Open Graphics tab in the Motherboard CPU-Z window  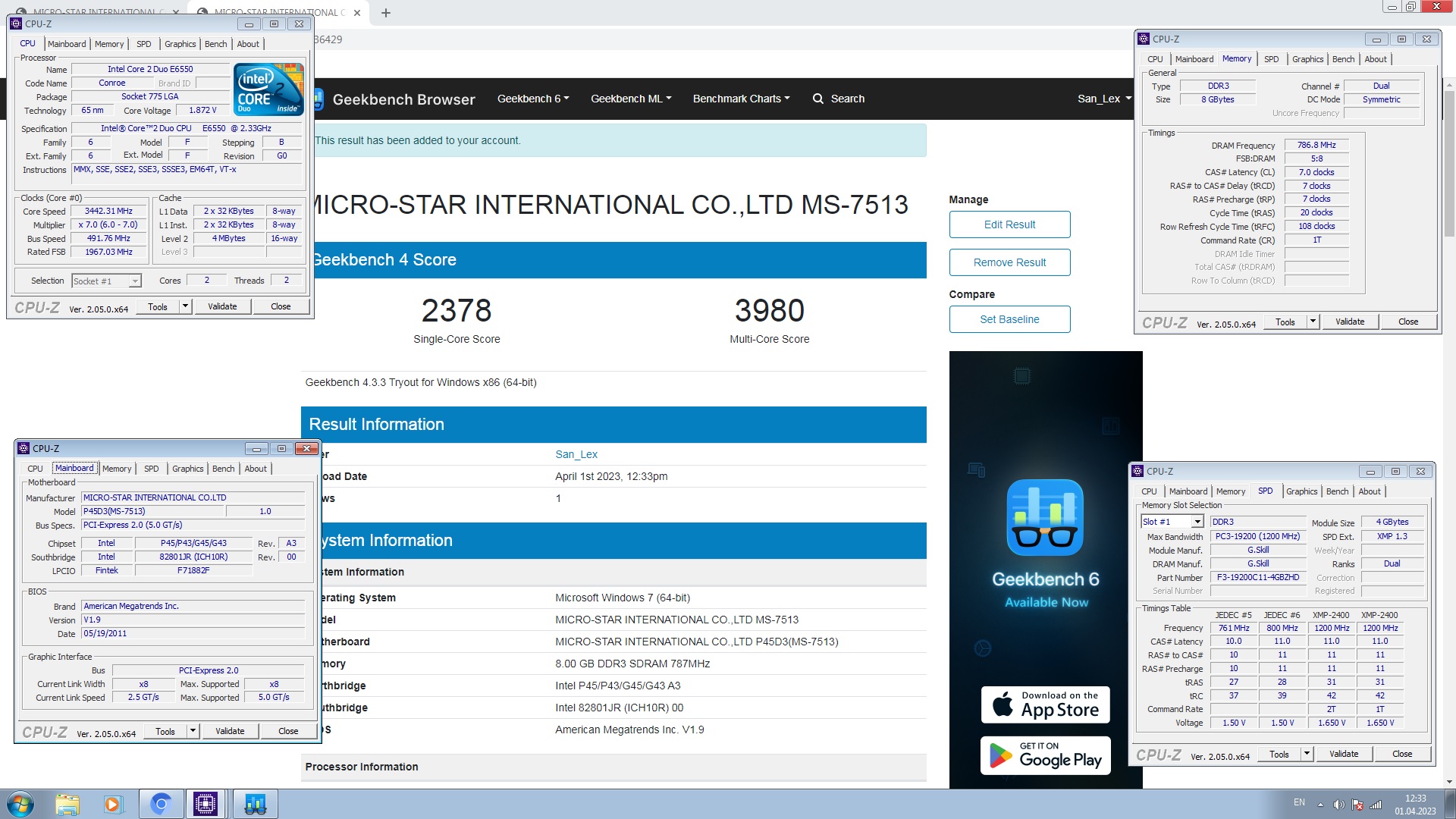[187, 469]
